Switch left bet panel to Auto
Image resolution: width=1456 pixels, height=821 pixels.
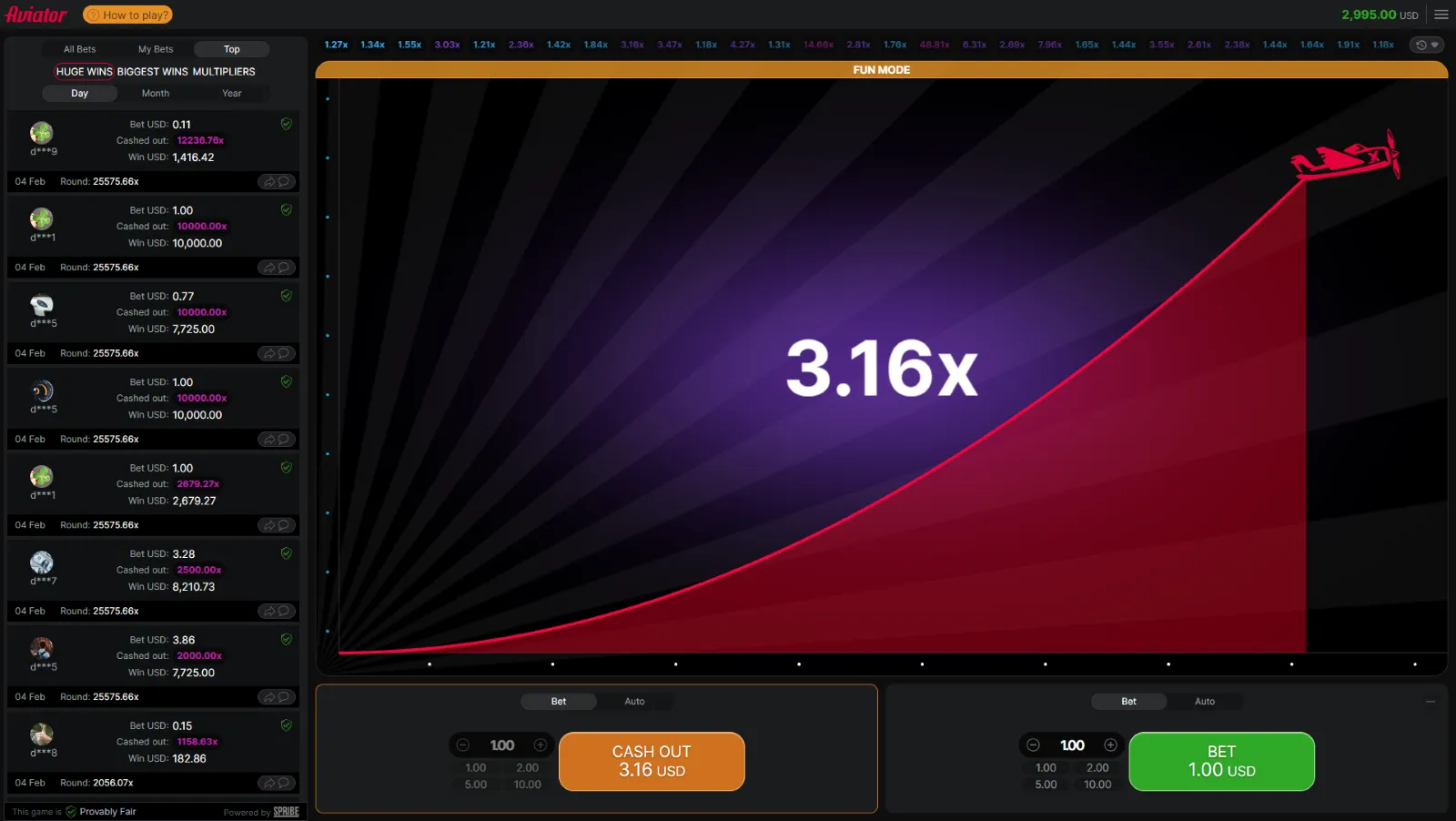pyautogui.click(x=634, y=701)
